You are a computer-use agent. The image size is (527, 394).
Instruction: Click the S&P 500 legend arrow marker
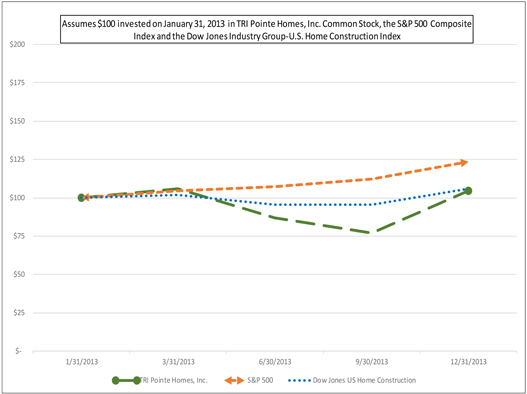(x=234, y=381)
